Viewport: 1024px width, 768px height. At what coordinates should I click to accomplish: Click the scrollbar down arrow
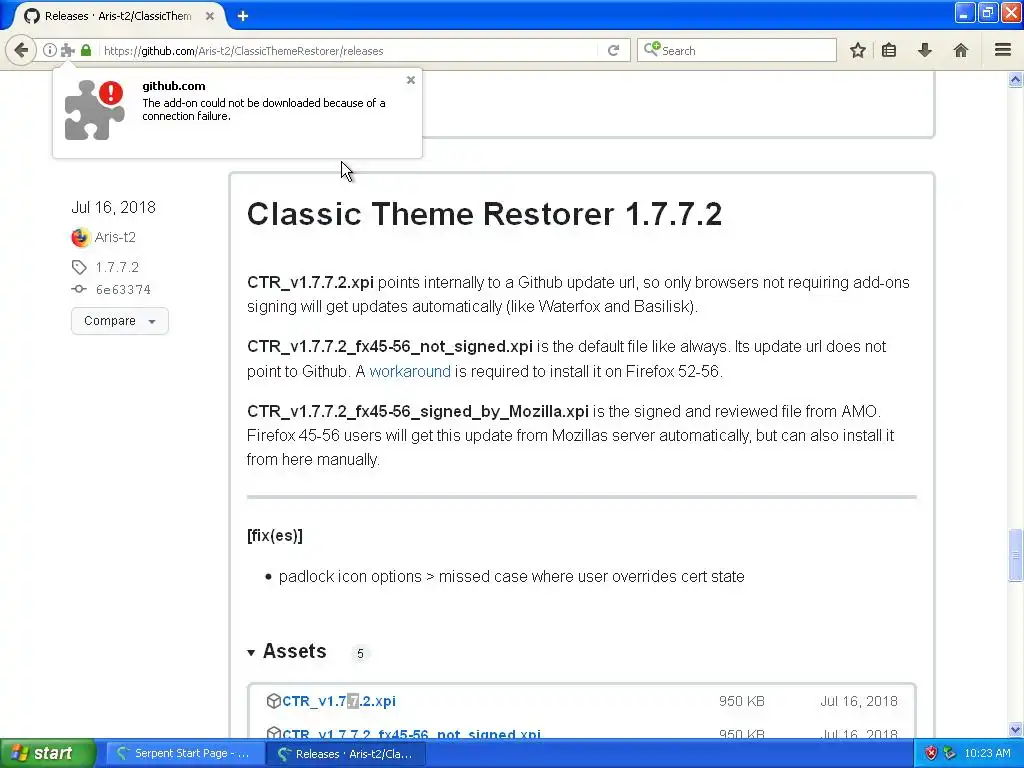pyautogui.click(x=1015, y=729)
